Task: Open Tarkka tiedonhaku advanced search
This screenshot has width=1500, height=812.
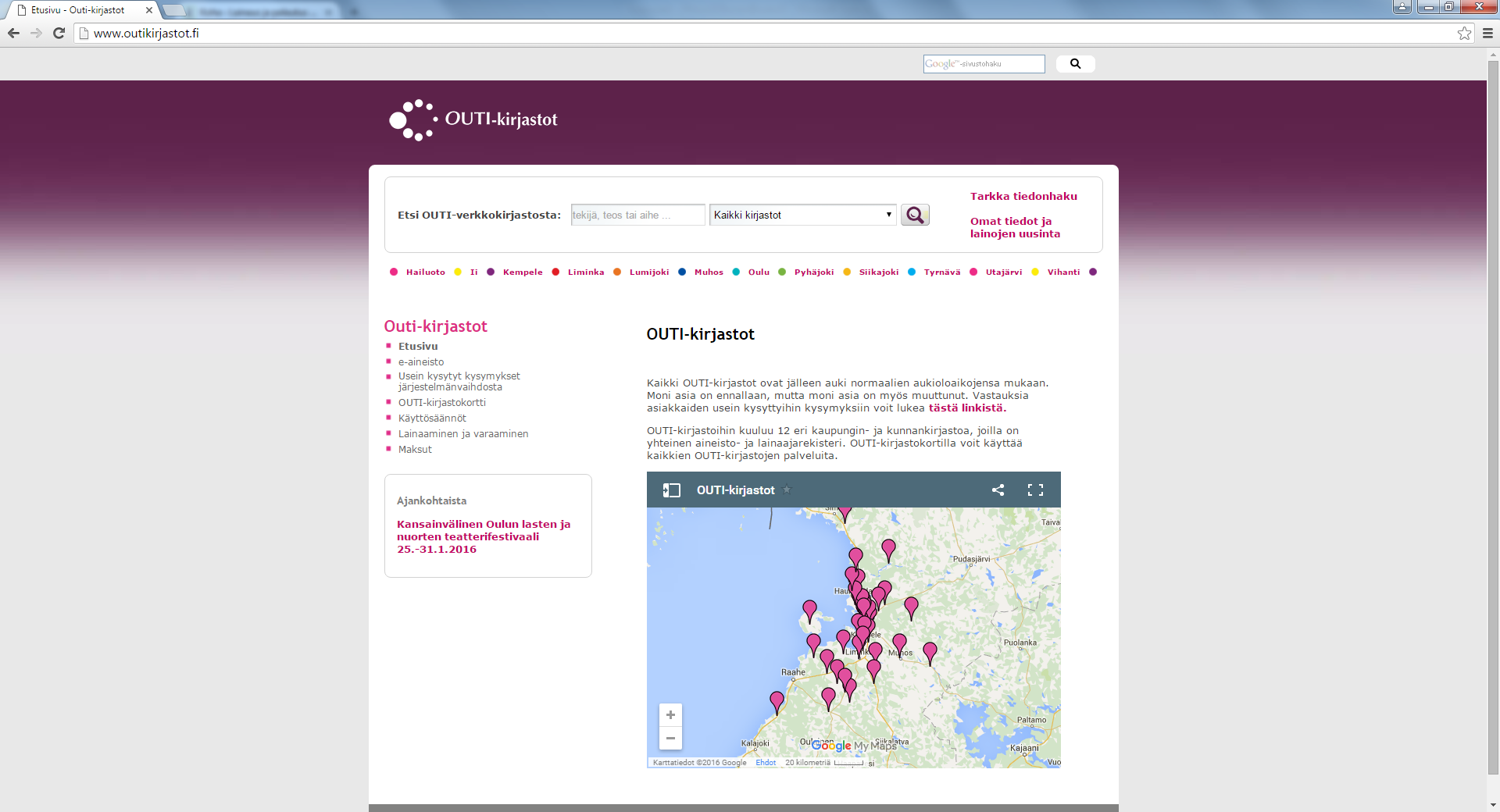Action: pos(1023,196)
